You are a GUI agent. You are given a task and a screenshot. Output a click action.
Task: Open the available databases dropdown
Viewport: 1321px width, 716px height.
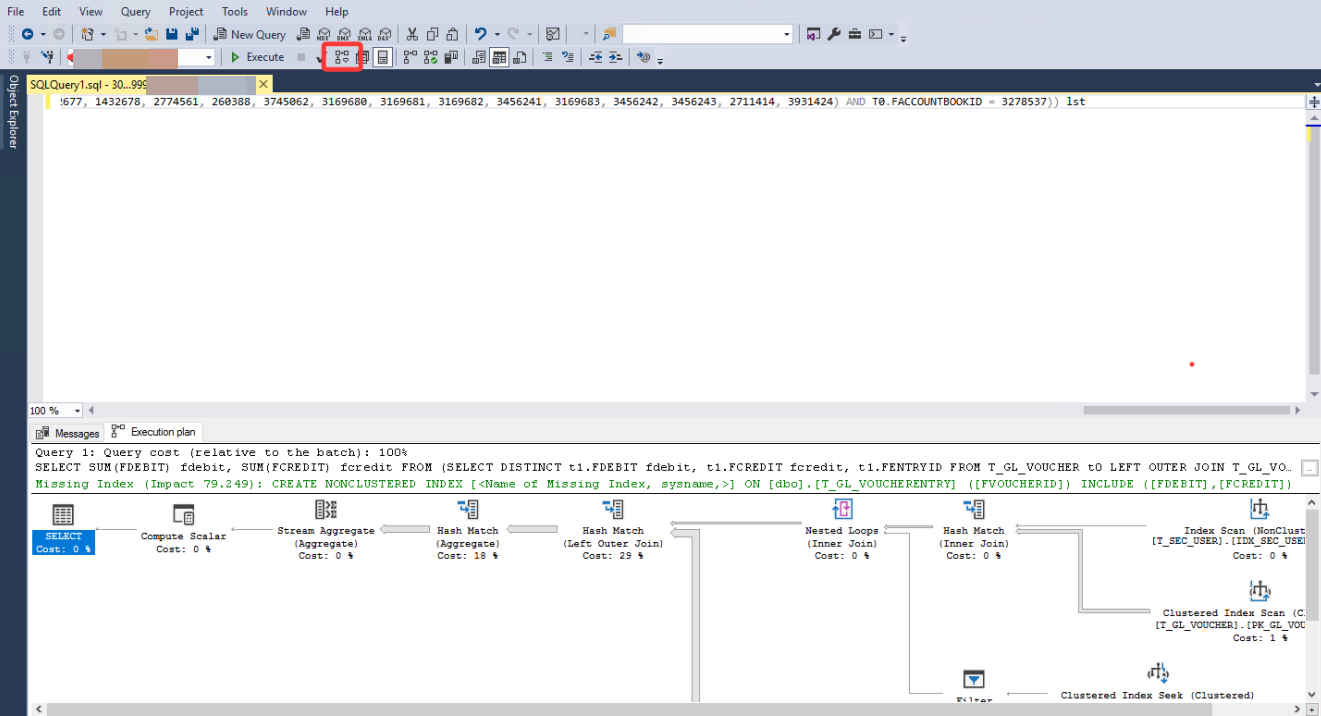(209, 58)
